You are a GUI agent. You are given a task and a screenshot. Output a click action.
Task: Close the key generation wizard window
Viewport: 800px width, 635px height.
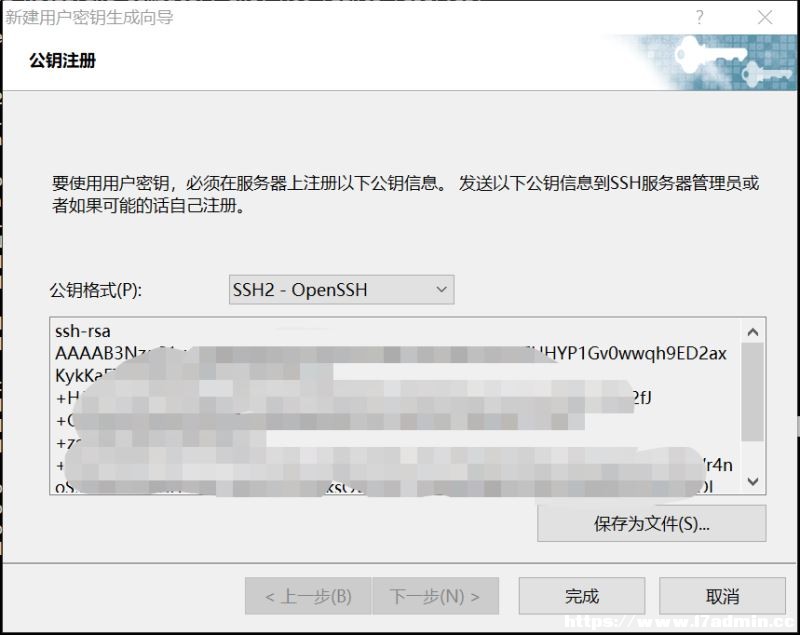[x=765, y=18]
